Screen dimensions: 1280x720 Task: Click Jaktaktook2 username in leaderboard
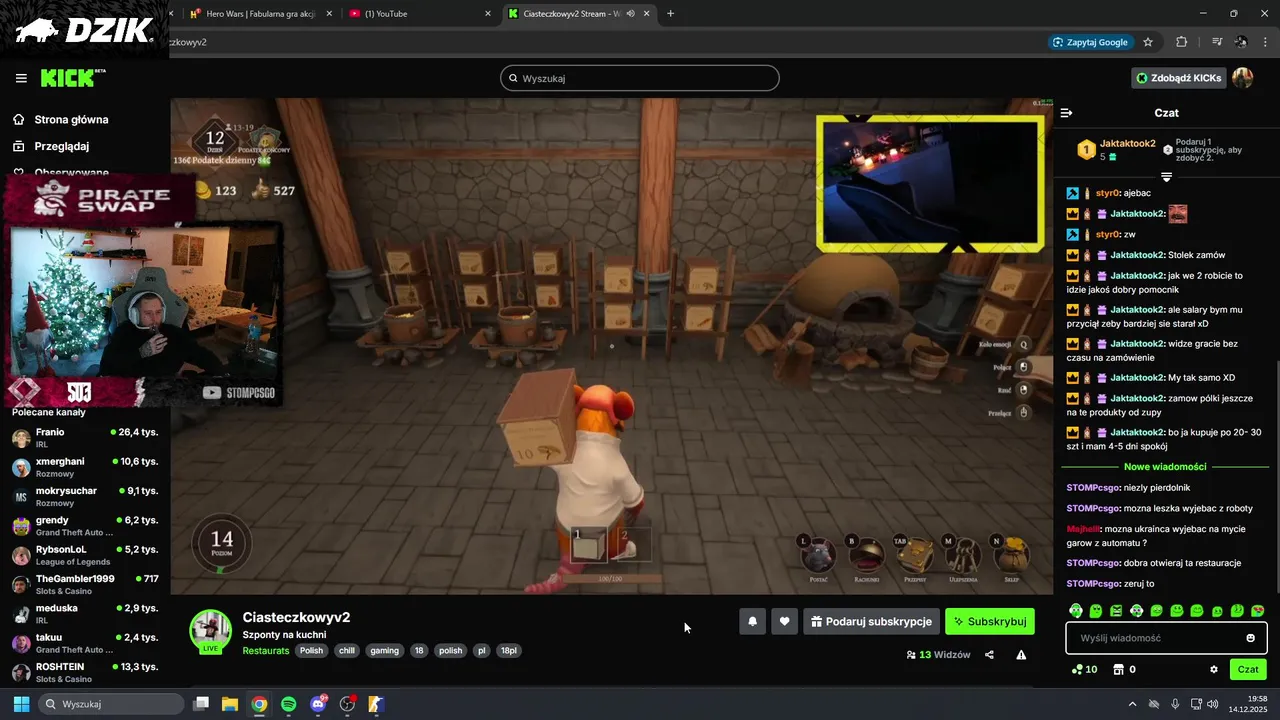point(1128,144)
